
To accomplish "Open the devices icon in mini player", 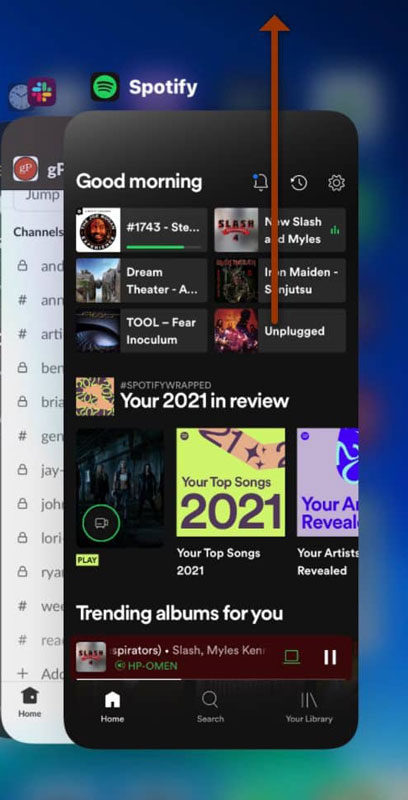I will pos(291,657).
